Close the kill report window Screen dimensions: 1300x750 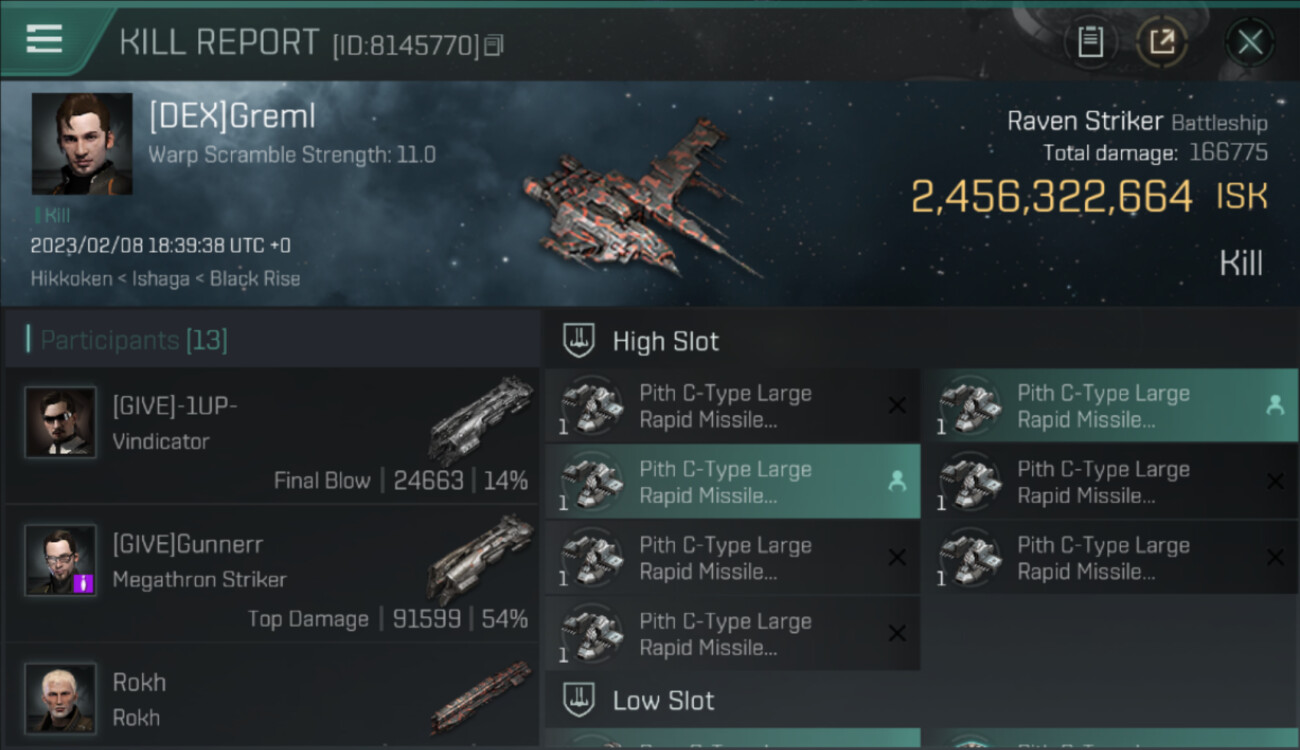coord(1250,42)
